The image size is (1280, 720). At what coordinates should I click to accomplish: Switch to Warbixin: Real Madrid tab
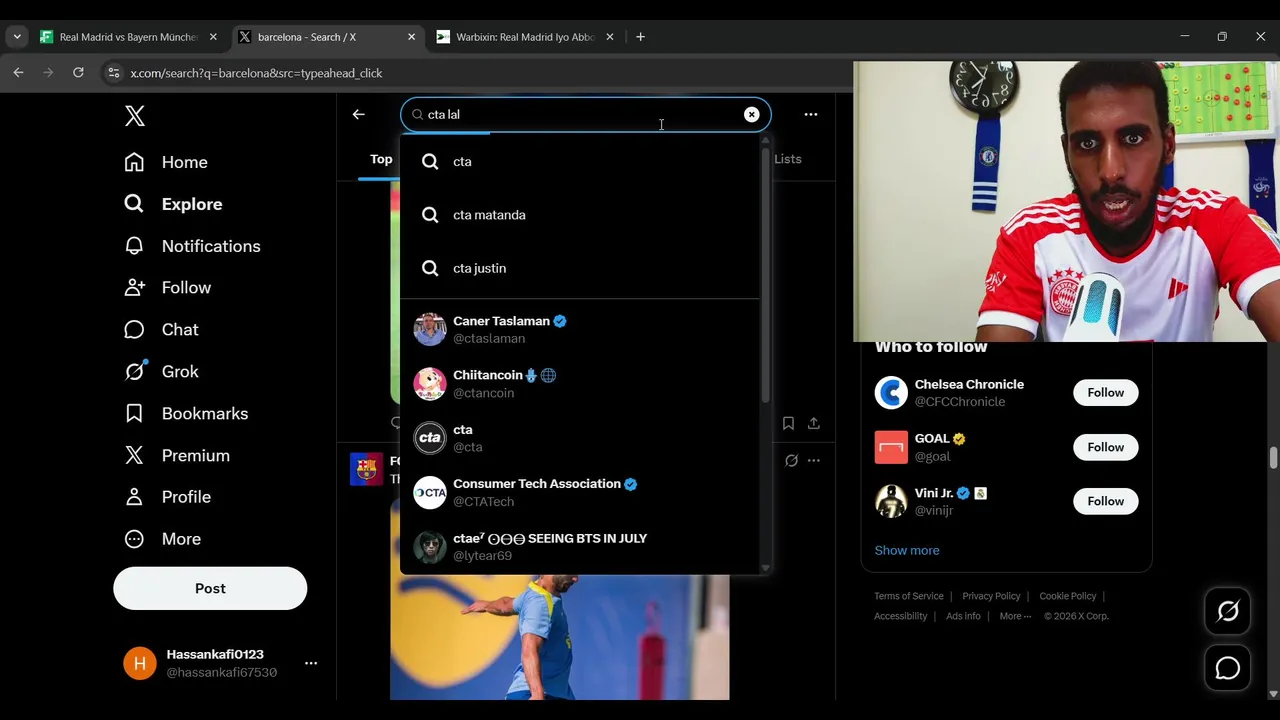click(525, 37)
